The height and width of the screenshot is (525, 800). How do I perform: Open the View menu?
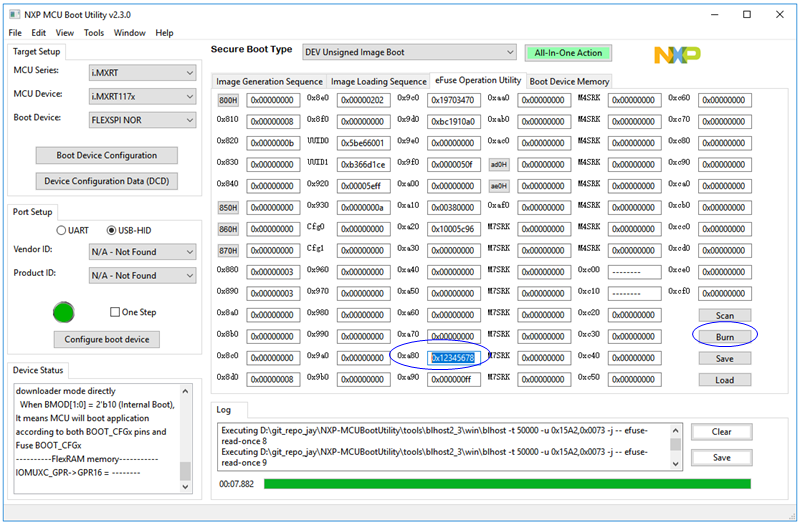coord(64,33)
